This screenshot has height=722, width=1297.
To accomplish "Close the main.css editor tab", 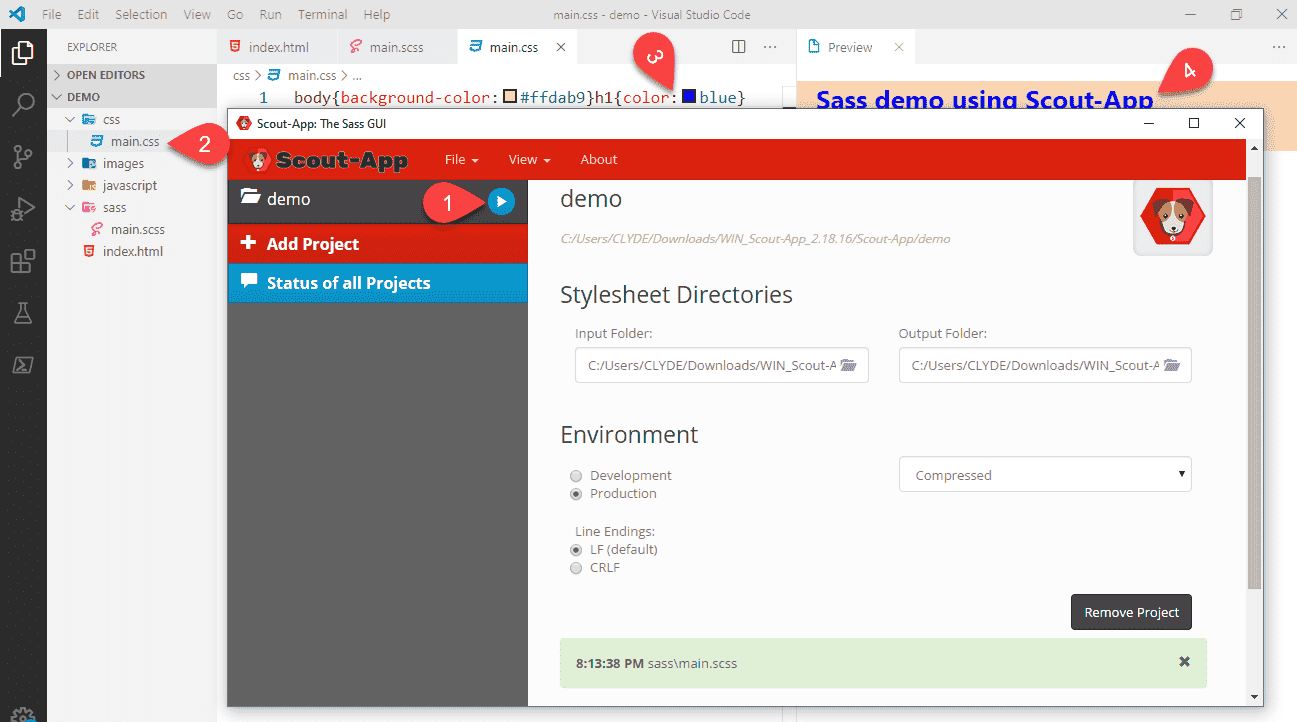I will [x=561, y=47].
